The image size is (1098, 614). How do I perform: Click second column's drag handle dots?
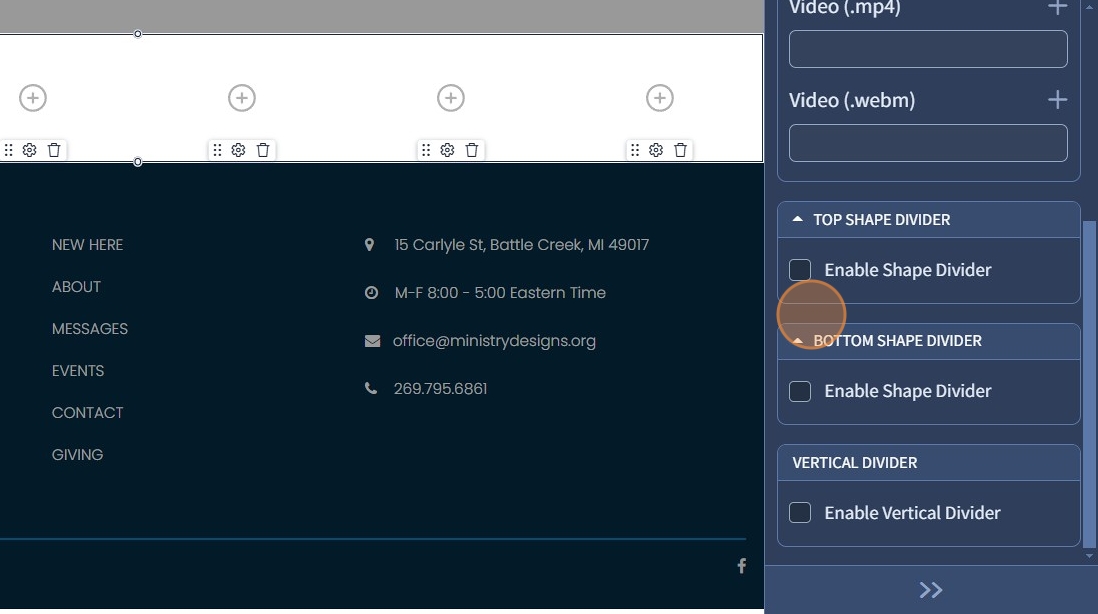(x=217, y=150)
